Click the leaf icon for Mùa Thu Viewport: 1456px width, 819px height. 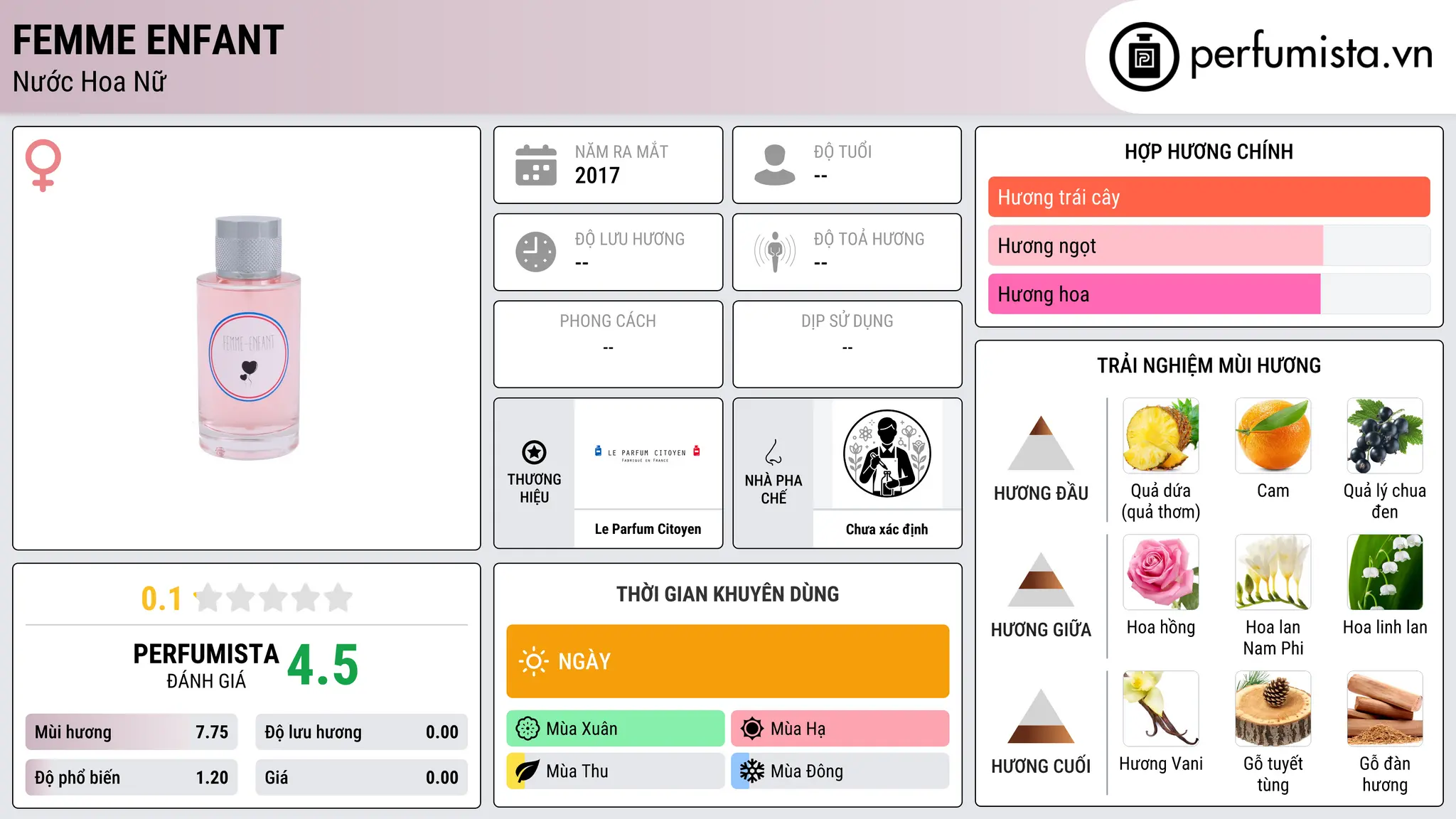pyautogui.click(x=528, y=771)
